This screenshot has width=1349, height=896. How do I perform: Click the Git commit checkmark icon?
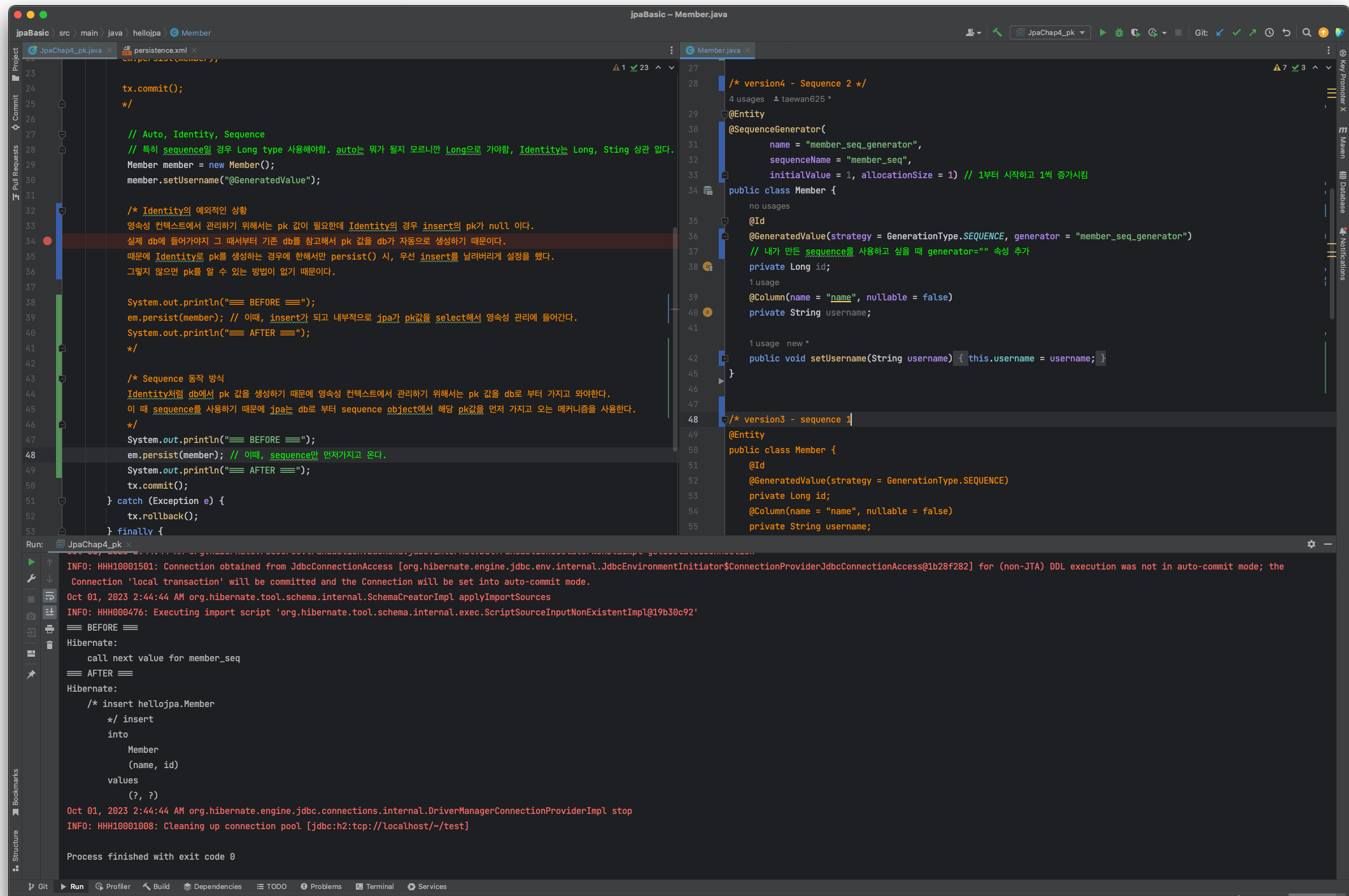(x=1236, y=32)
